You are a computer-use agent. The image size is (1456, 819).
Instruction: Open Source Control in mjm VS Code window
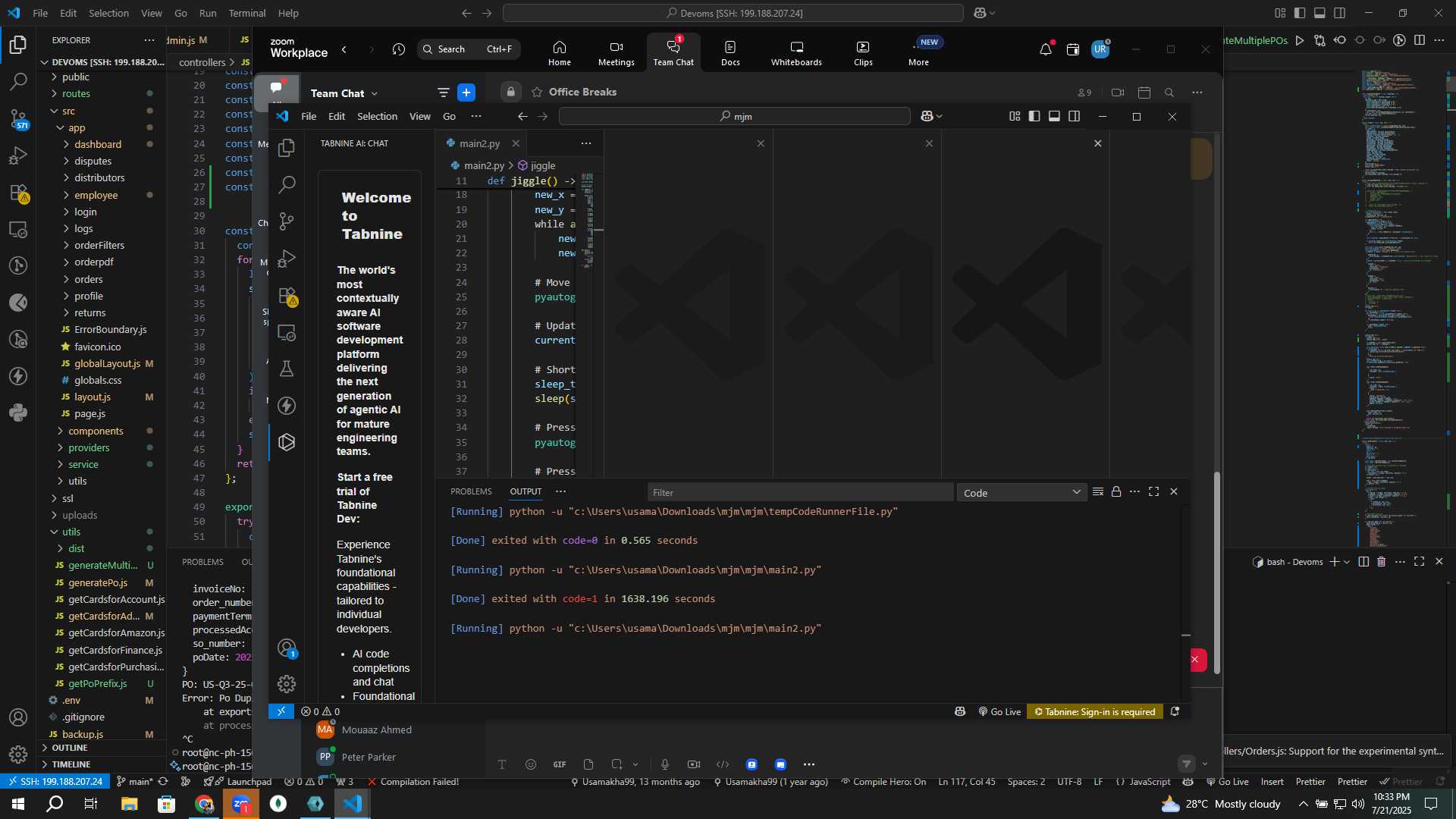click(x=287, y=221)
